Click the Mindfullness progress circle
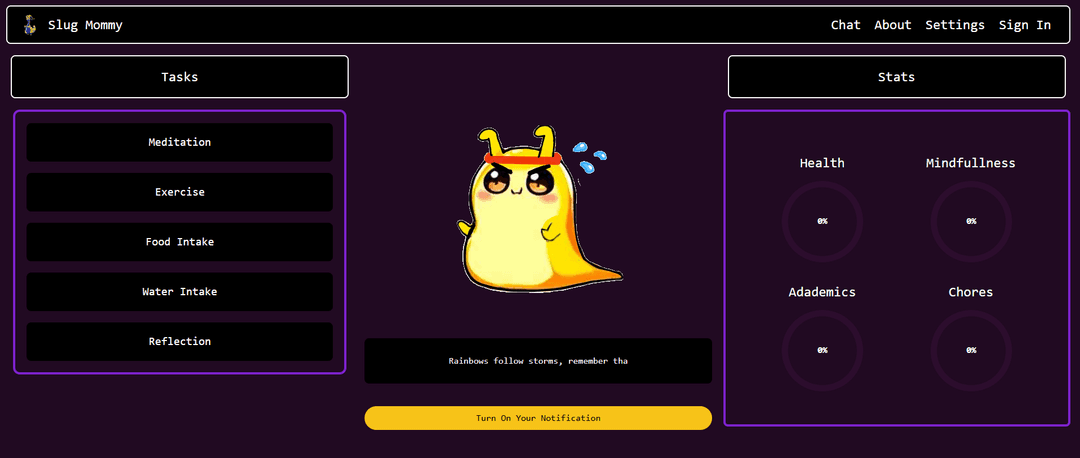Image resolution: width=1080 pixels, height=458 pixels. (x=970, y=222)
